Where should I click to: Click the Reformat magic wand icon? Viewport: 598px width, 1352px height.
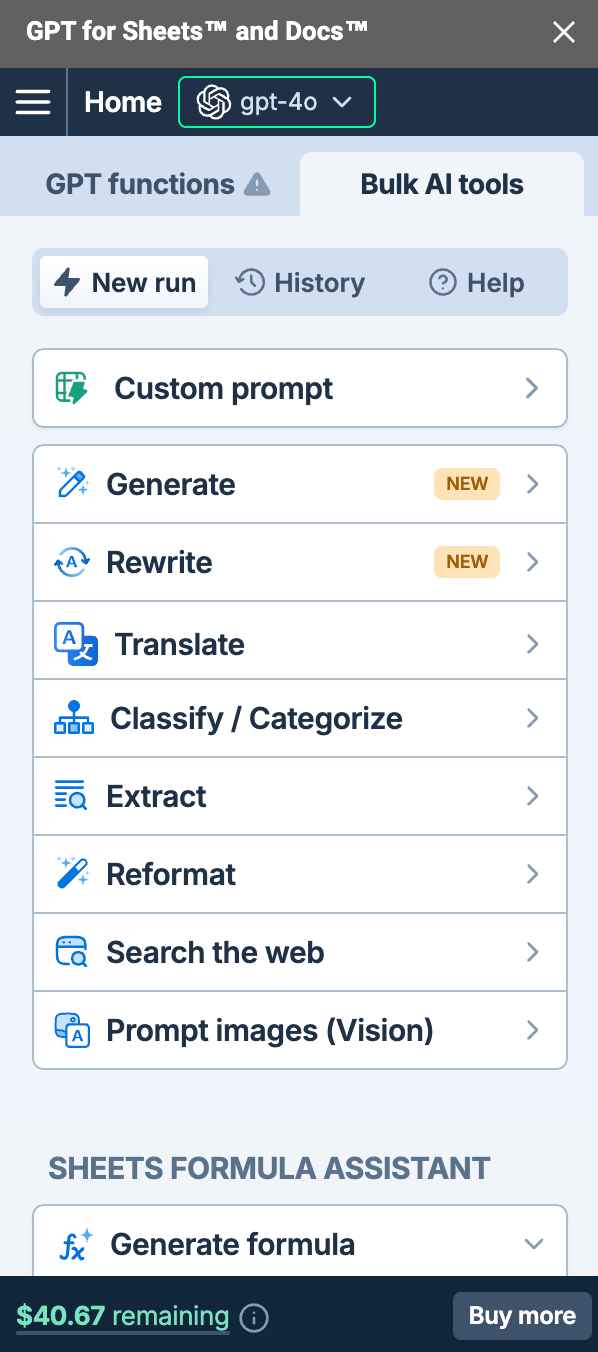(73, 873)
